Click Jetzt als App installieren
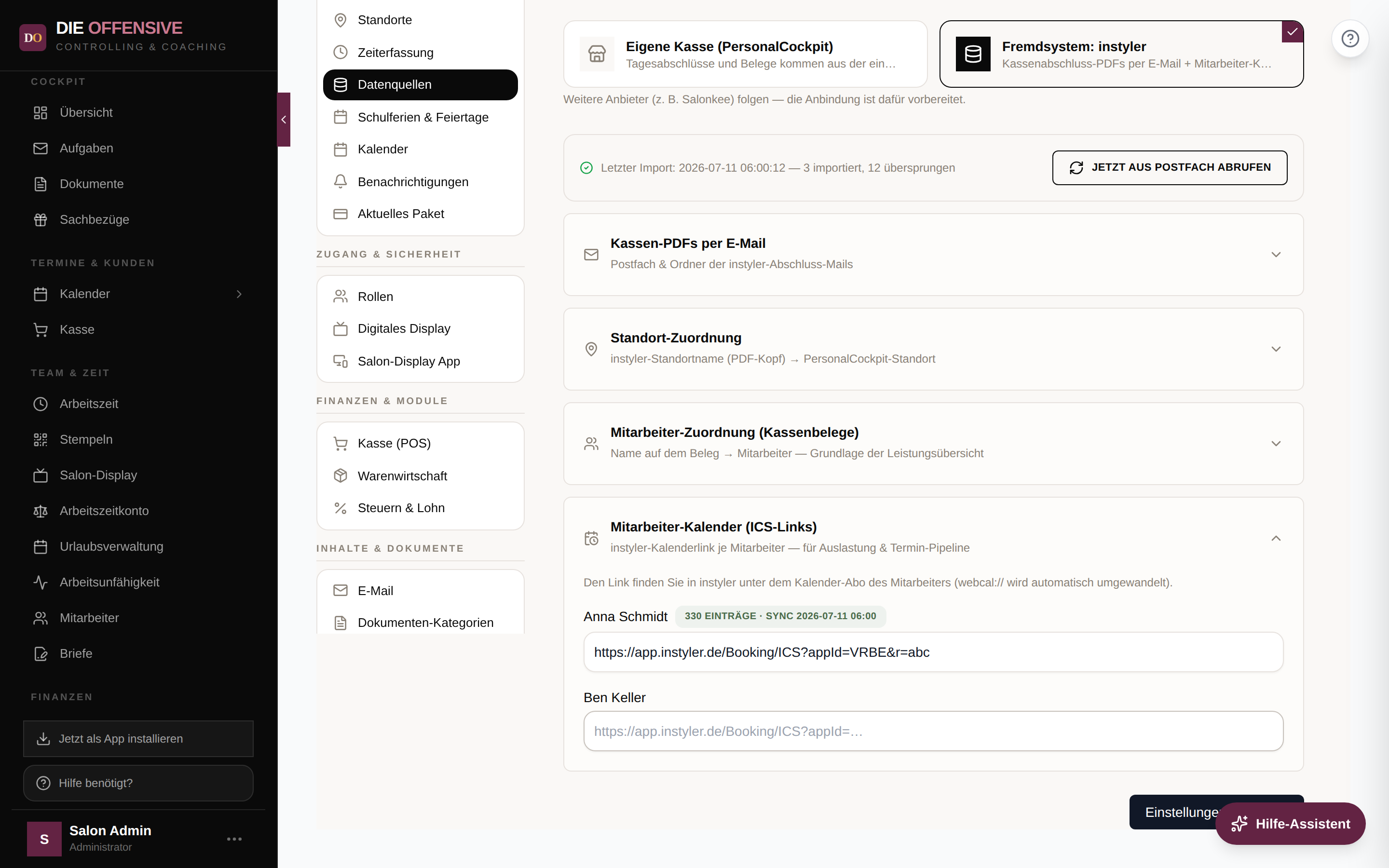The width and height of the screenshot is (1389, 868). pos(138,739)
